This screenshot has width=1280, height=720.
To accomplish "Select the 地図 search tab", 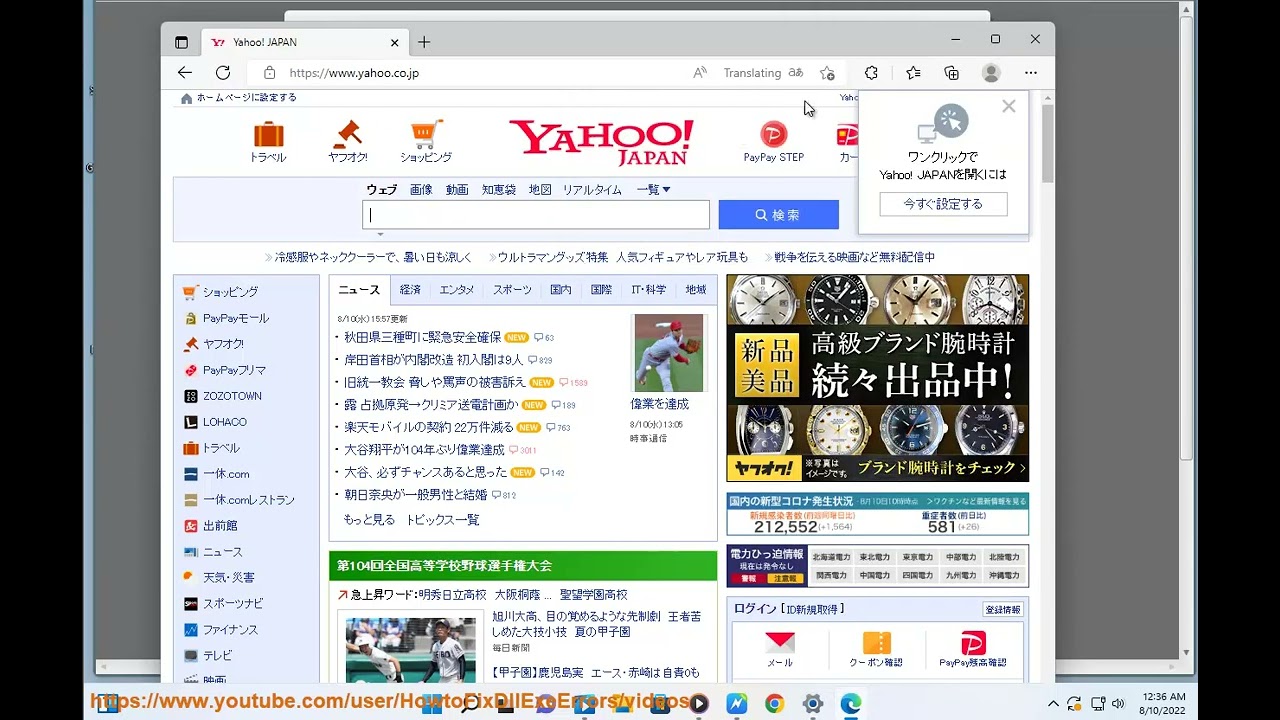I will [540, 190].
